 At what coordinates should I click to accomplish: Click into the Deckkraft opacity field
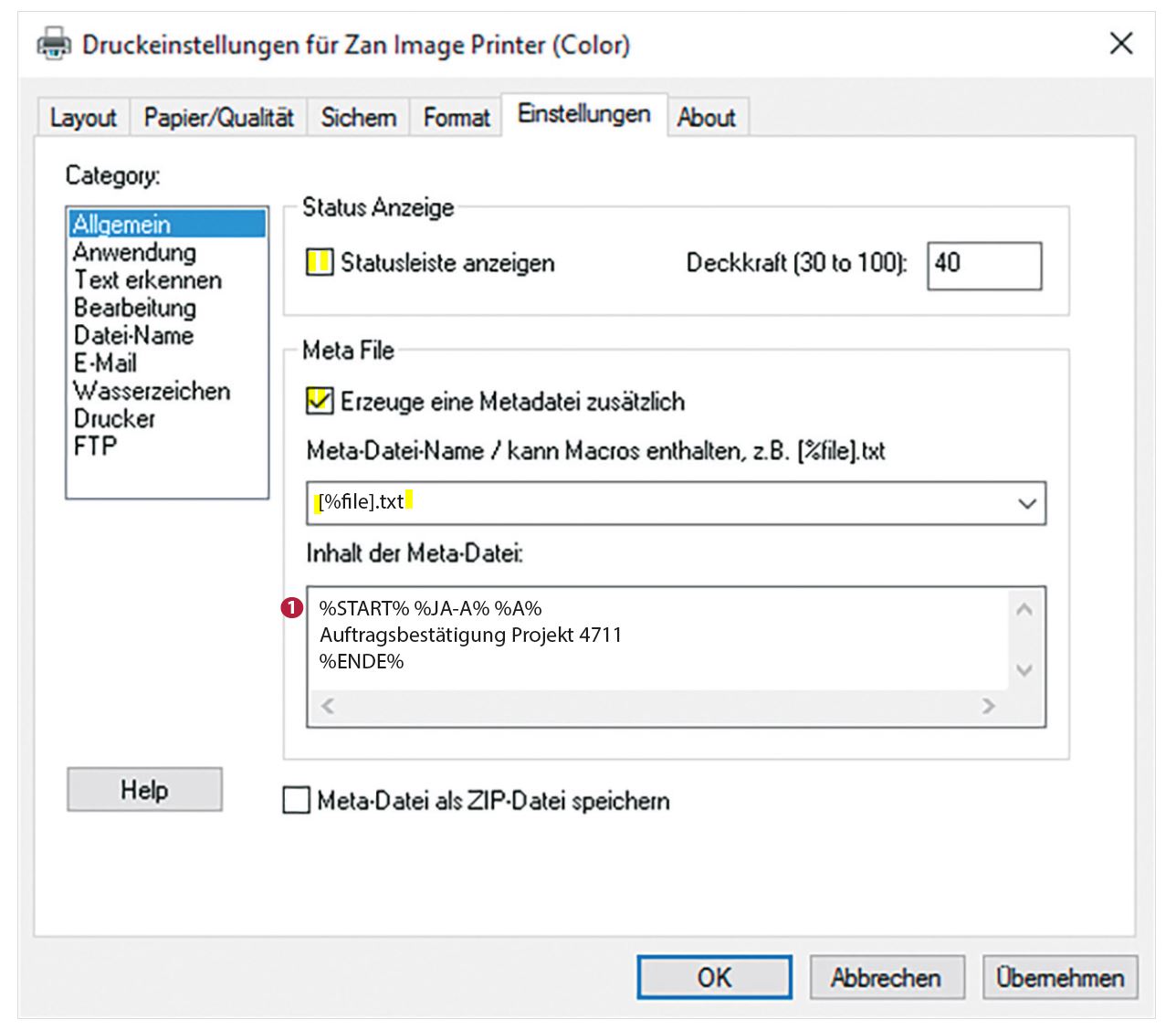pos(983,266)
